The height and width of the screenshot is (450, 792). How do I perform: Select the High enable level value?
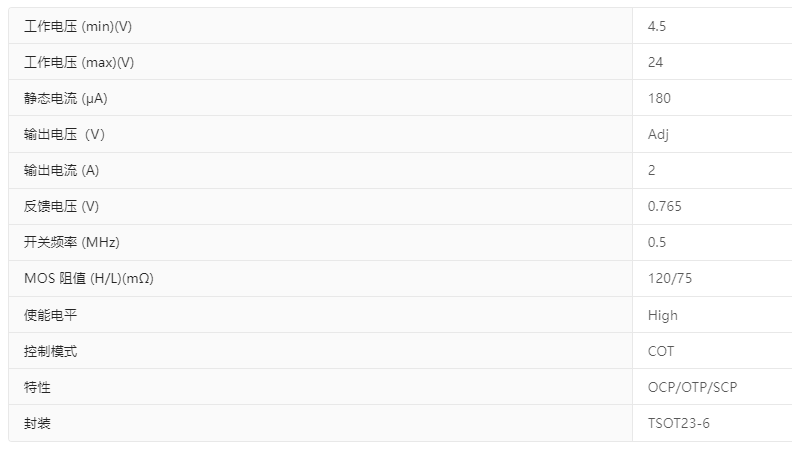point(663,315)
